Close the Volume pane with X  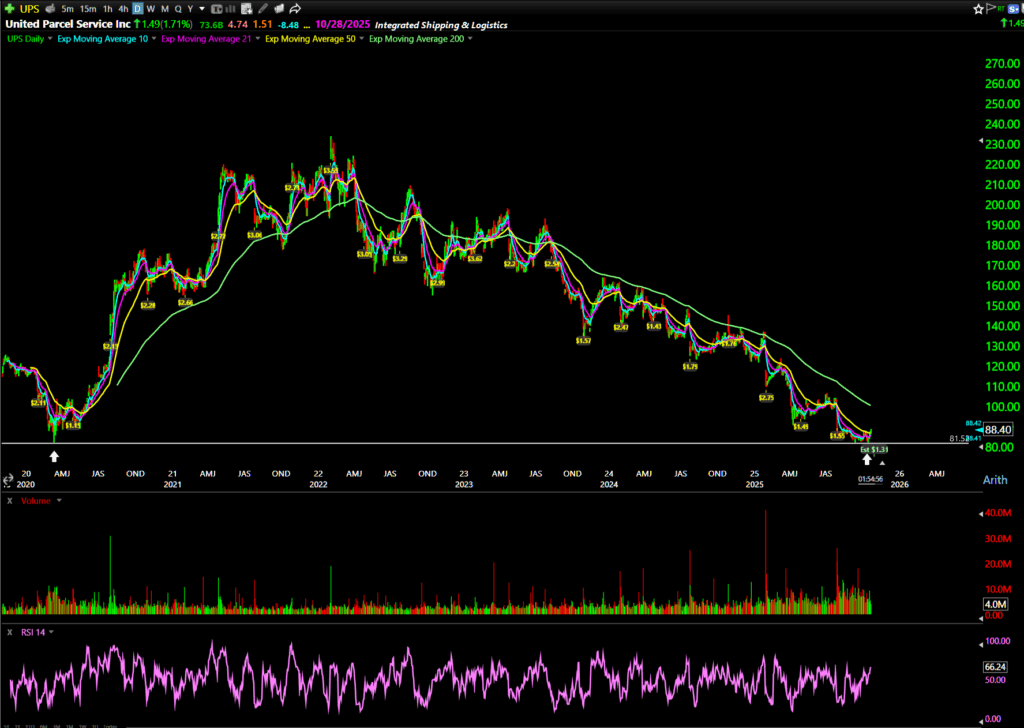tap(9, 500)
